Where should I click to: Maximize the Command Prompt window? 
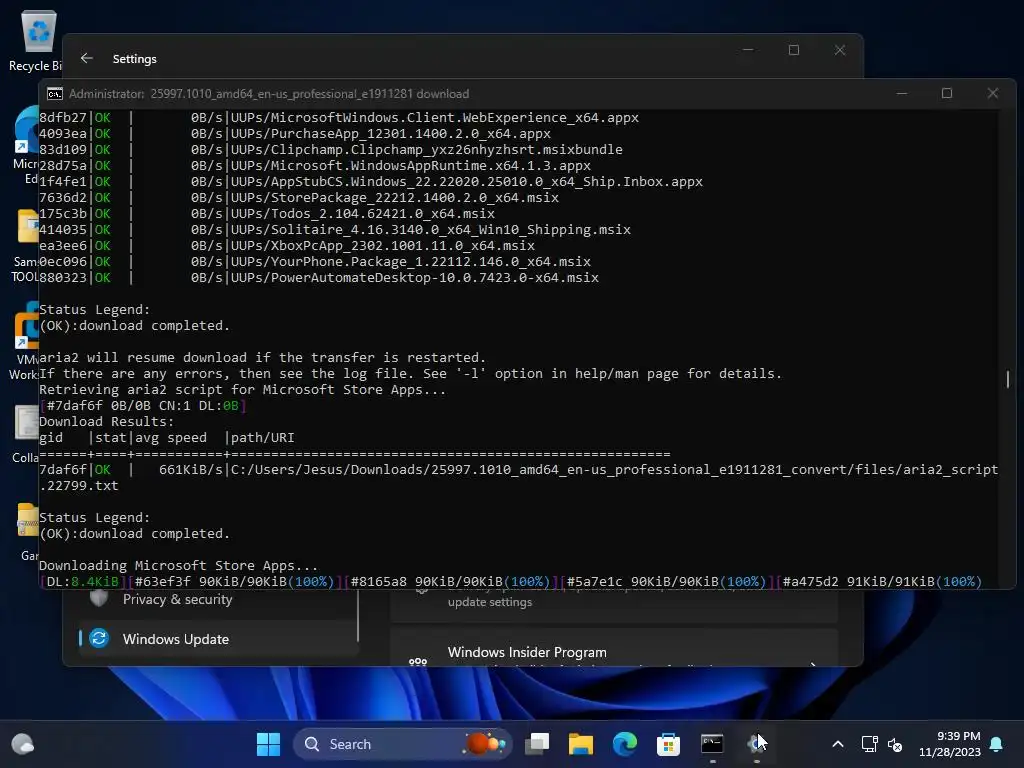pos(947,93)
